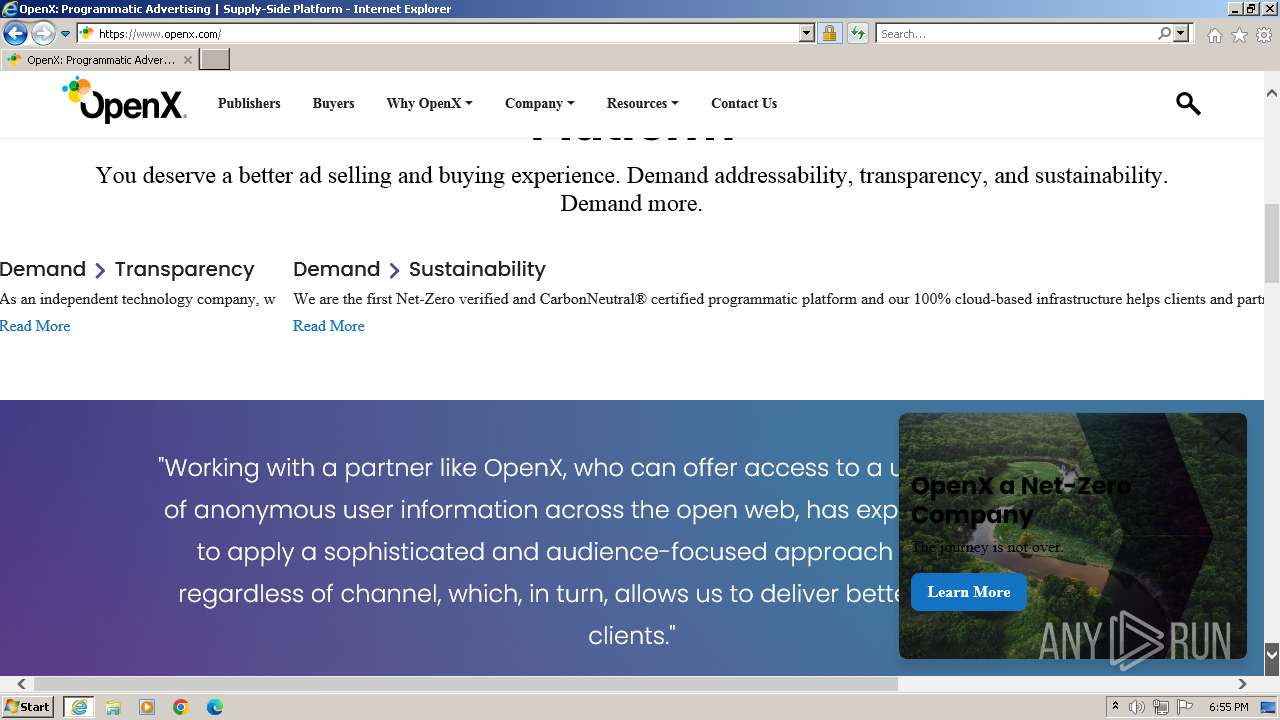The width and height of the screenshot is (1280, 720).
Task: Click the Demand Transparency heading
Action: pos(127,269)
